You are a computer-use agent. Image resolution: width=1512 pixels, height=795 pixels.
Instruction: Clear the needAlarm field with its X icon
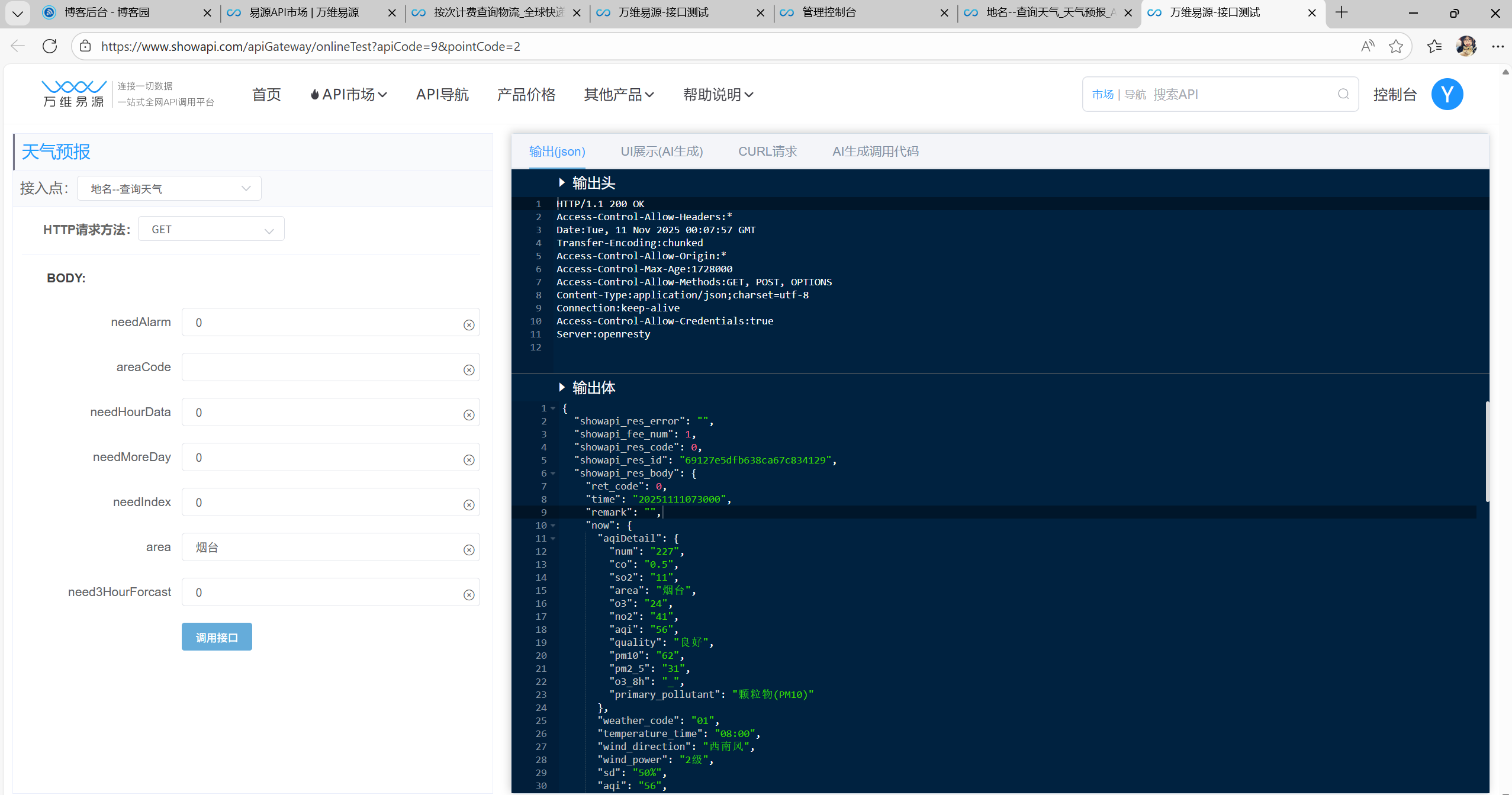[469, 325]
